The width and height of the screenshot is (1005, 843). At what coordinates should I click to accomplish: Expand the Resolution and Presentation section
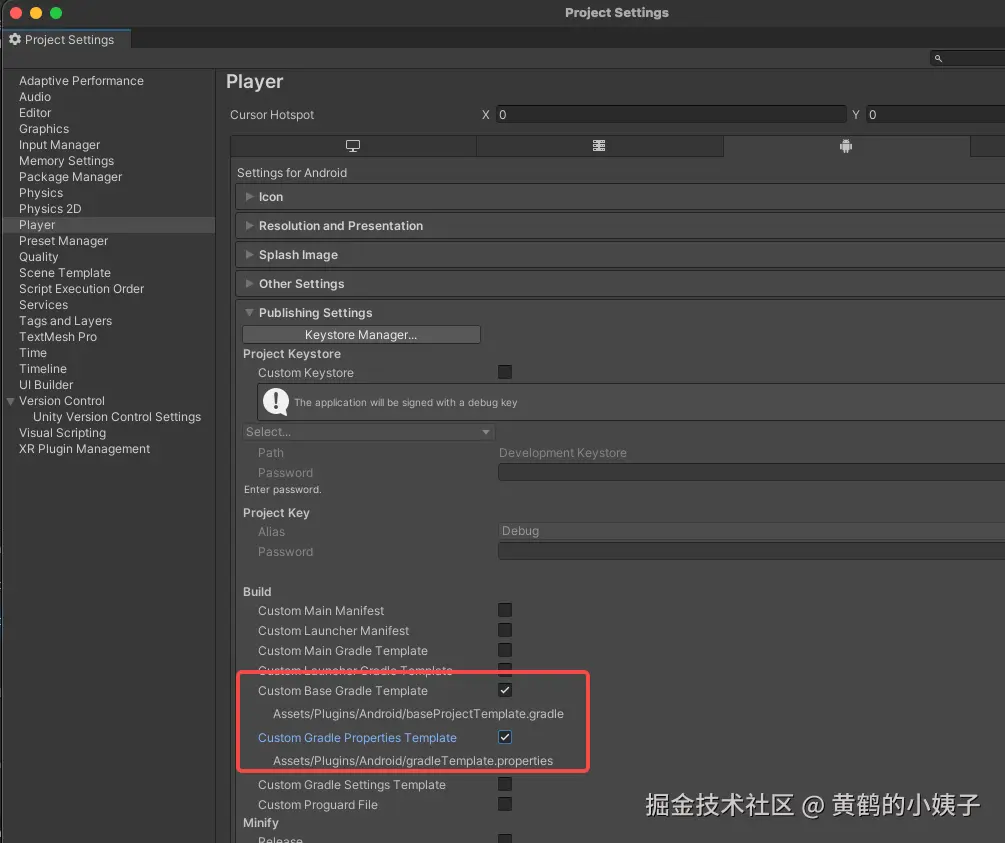[249, 226]
